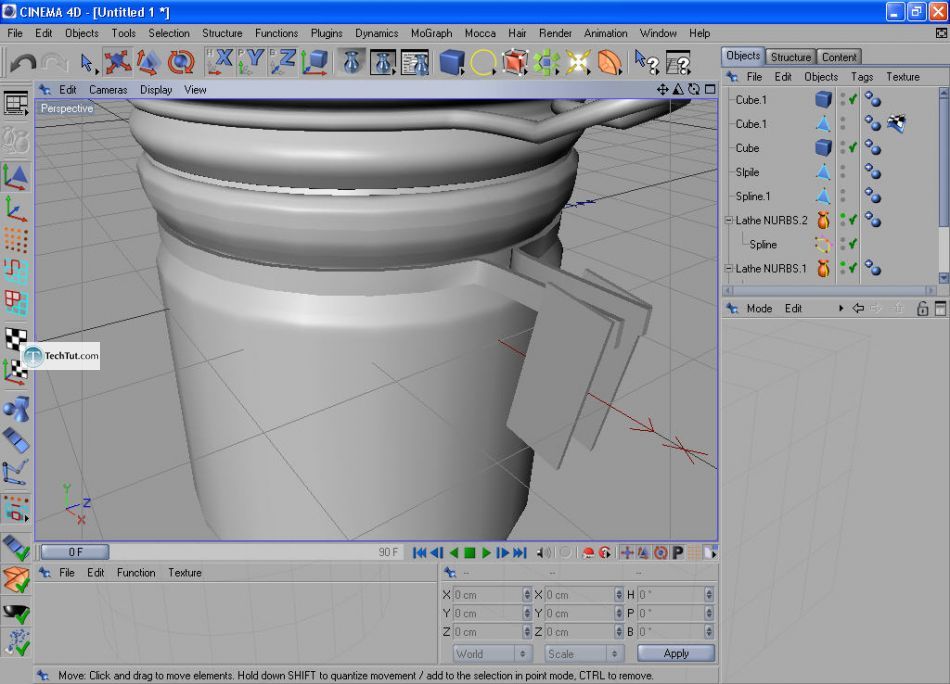Click the context help cursor icon
Image resolution: width=950 pixels, height=684 pixels.
point(646,62)
